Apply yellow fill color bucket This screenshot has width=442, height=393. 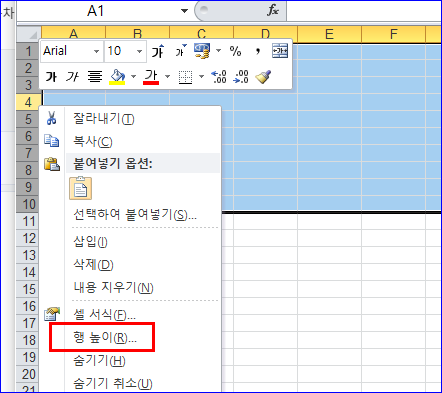pyautogui.click(x=117, y=77)
